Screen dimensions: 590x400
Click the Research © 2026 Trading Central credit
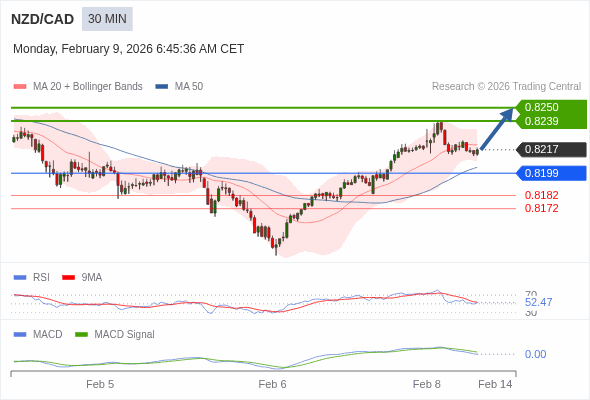506,87
